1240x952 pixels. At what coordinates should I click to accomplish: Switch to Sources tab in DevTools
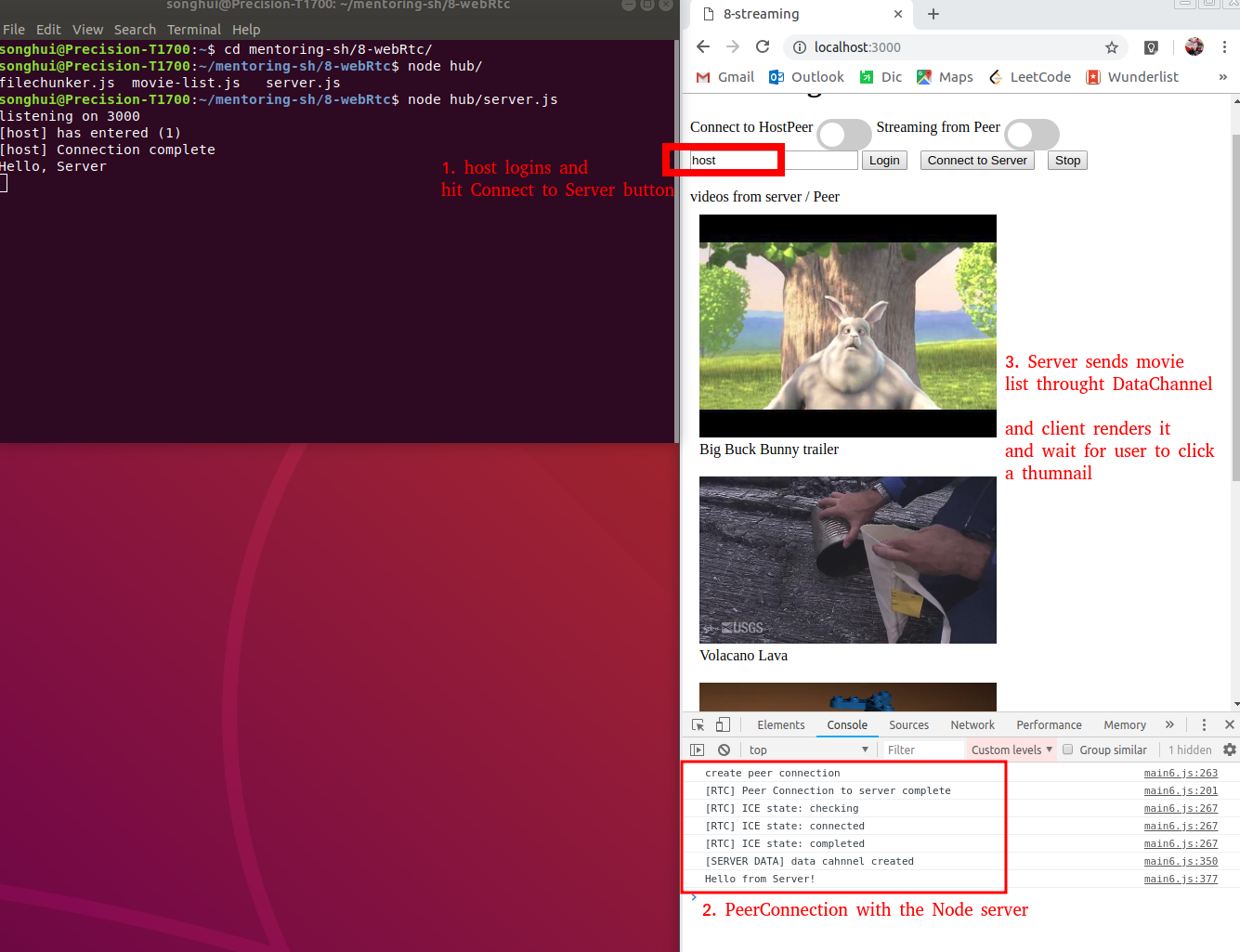(x=908, y=725)
